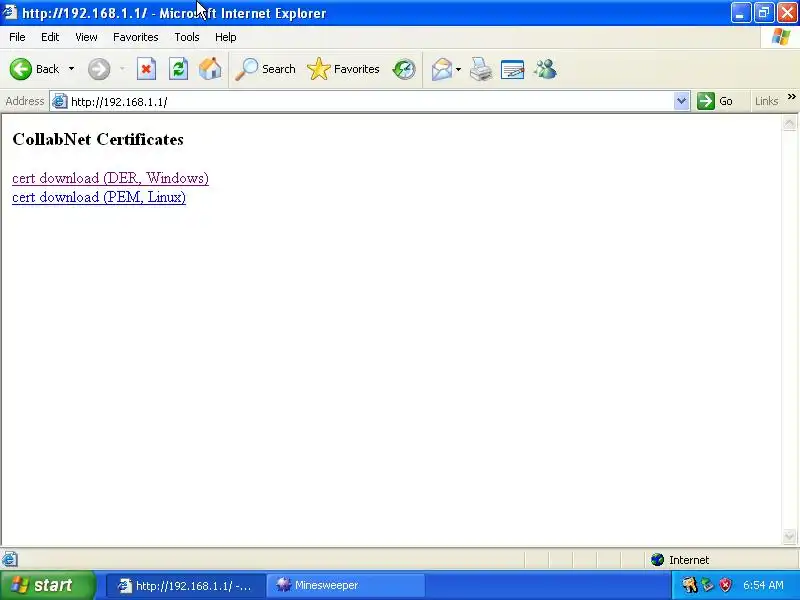Open the Back history dropdown arrow

(71, 69)
